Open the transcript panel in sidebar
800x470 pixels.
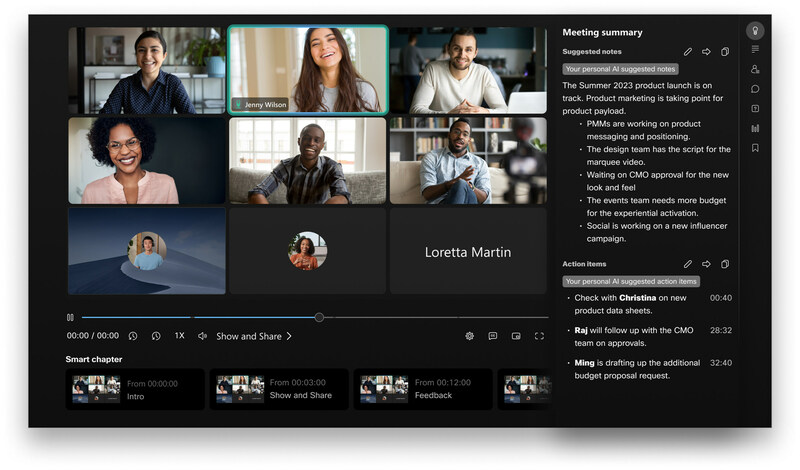(755, 49)
